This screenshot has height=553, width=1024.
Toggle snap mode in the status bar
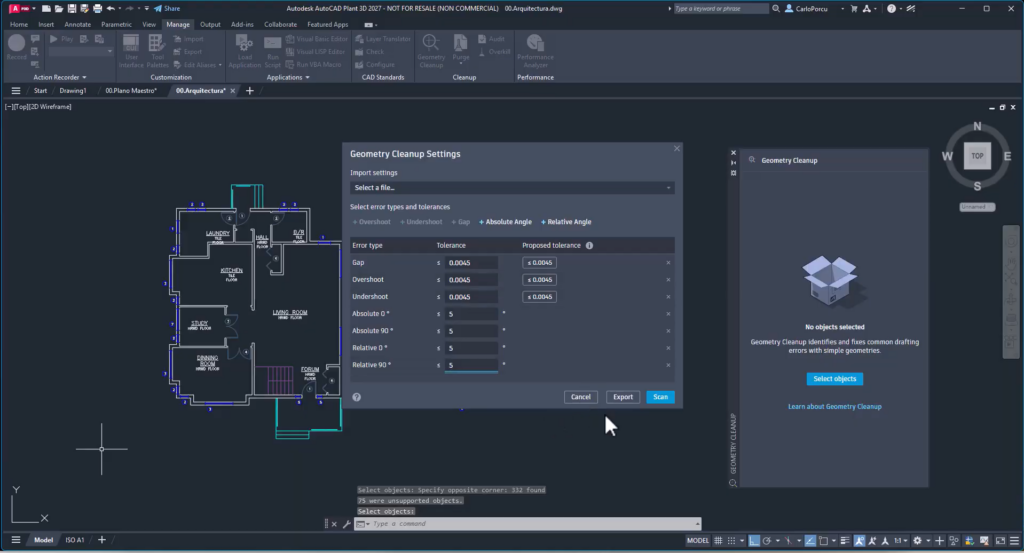point(731,541)
